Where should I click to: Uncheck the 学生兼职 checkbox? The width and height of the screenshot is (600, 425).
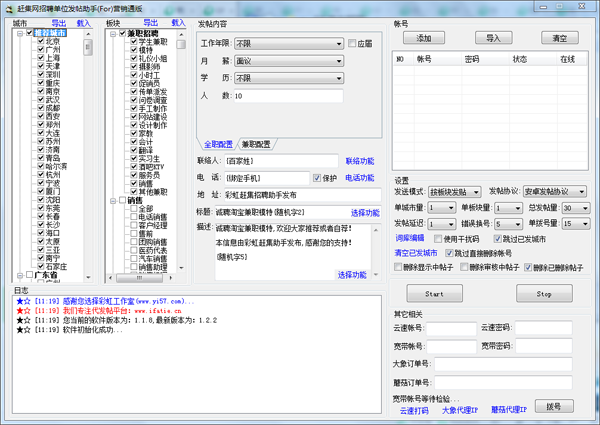[134, 41]
